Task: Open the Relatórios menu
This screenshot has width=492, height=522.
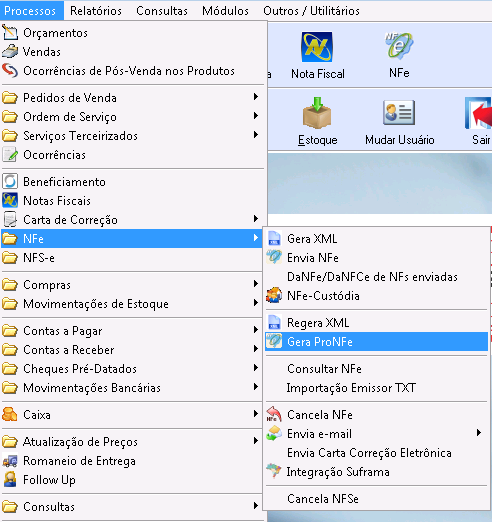Action: click(96, 11)
